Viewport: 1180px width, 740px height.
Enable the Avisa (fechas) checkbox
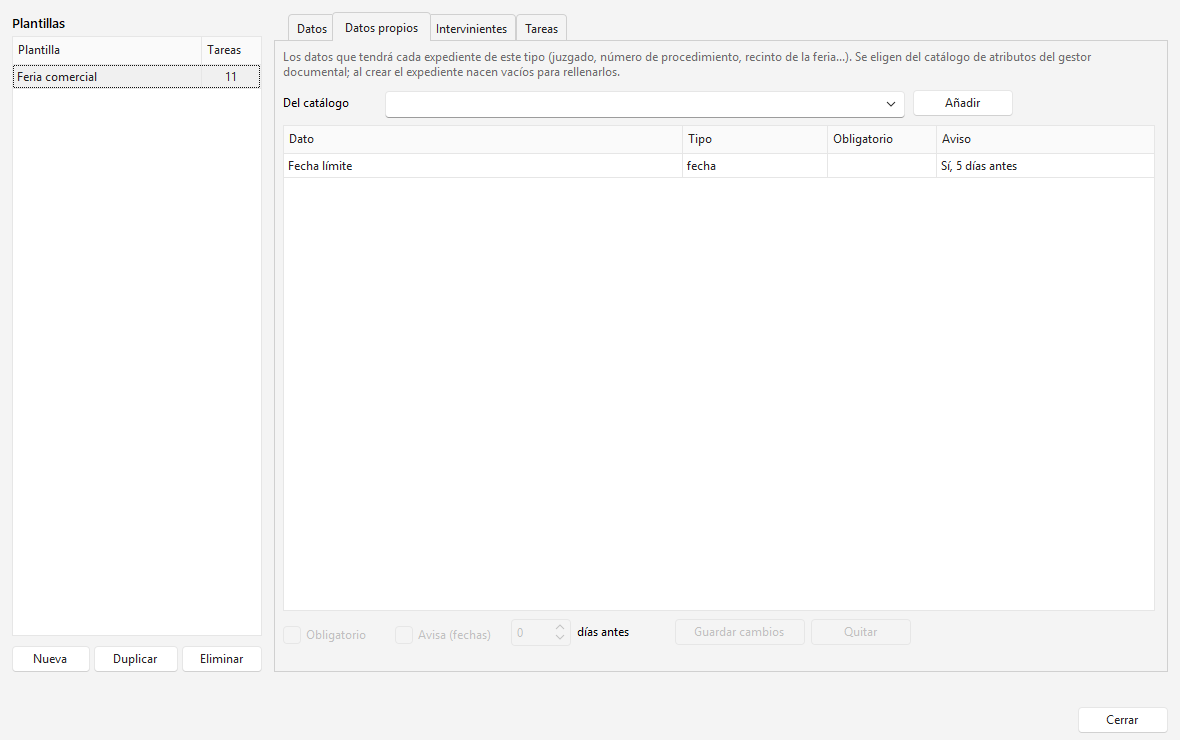point(404,635)
